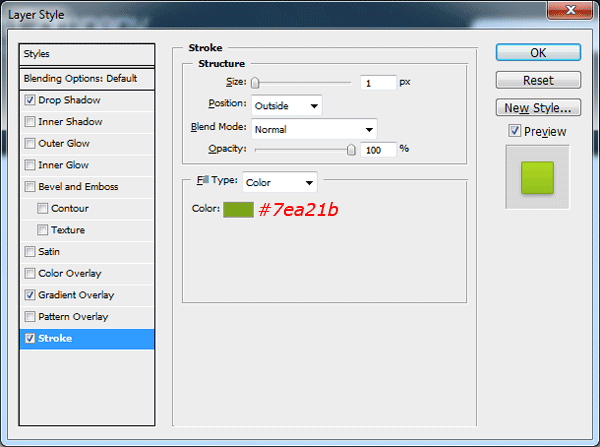Enable the Outer Glow checkbox
Screen dimensions: 600x447
click(x=30, y=144)
